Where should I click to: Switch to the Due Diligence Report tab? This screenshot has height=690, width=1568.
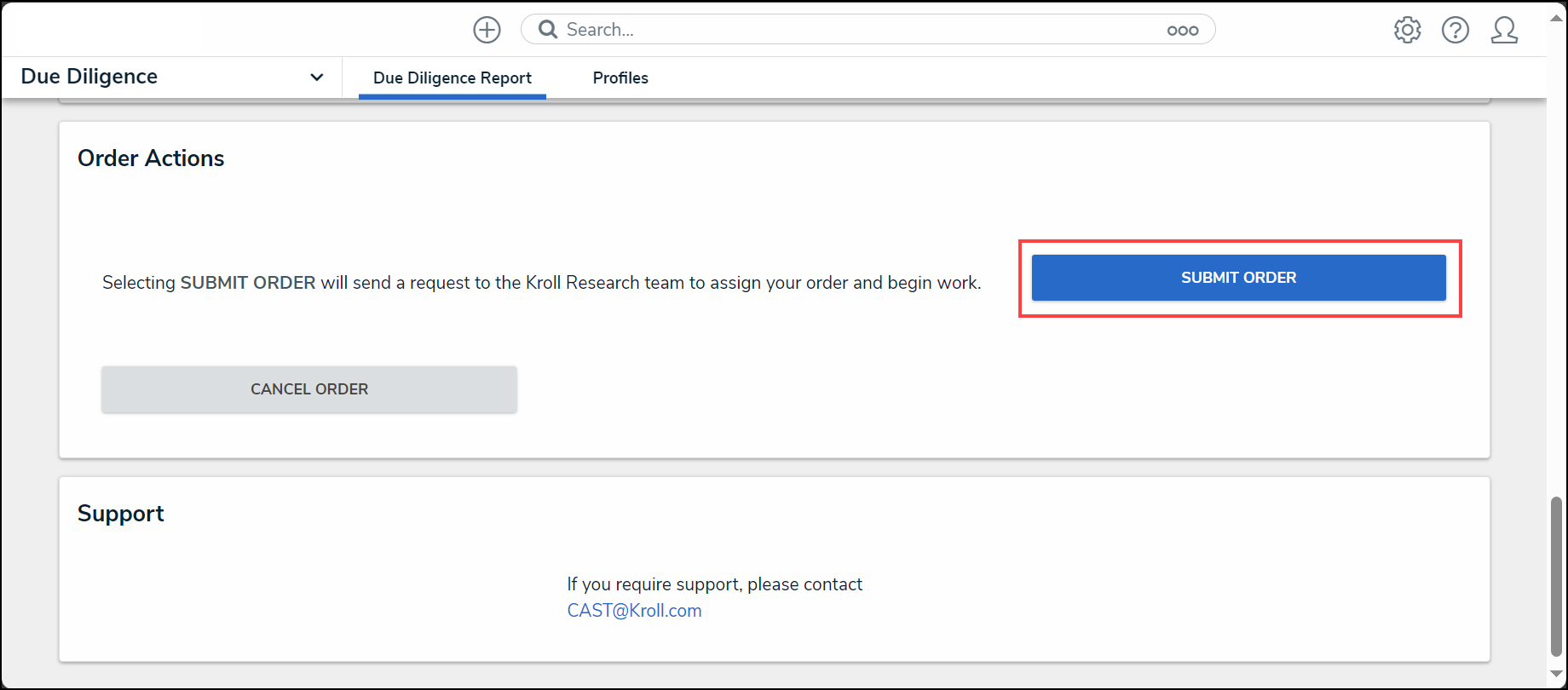pos(453,78)
